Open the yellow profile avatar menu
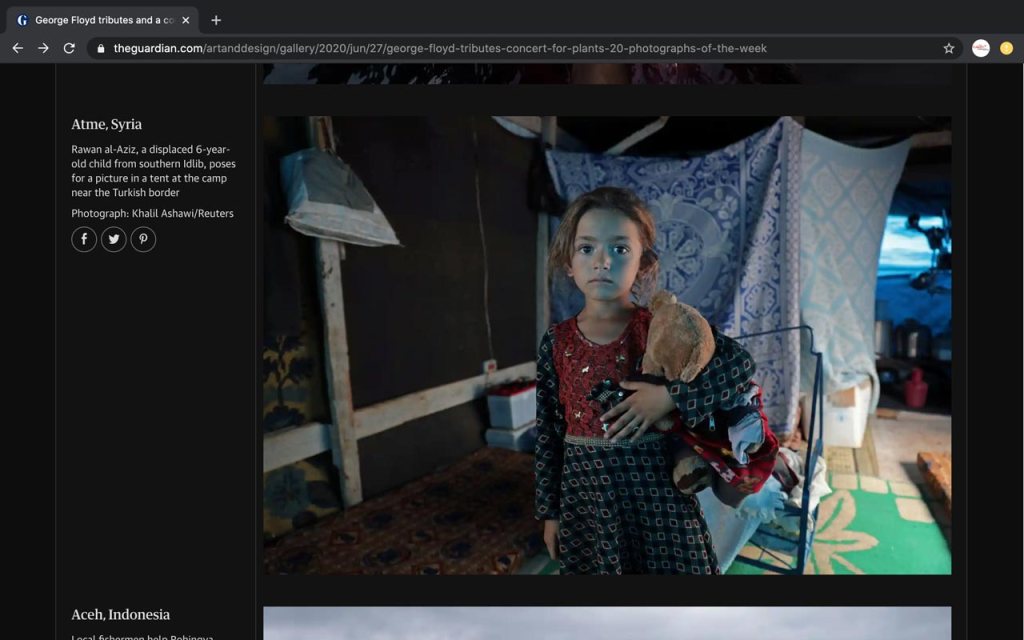This screenshot has height=640, width=1024. pyautogui.click(x=1006, y=48)
